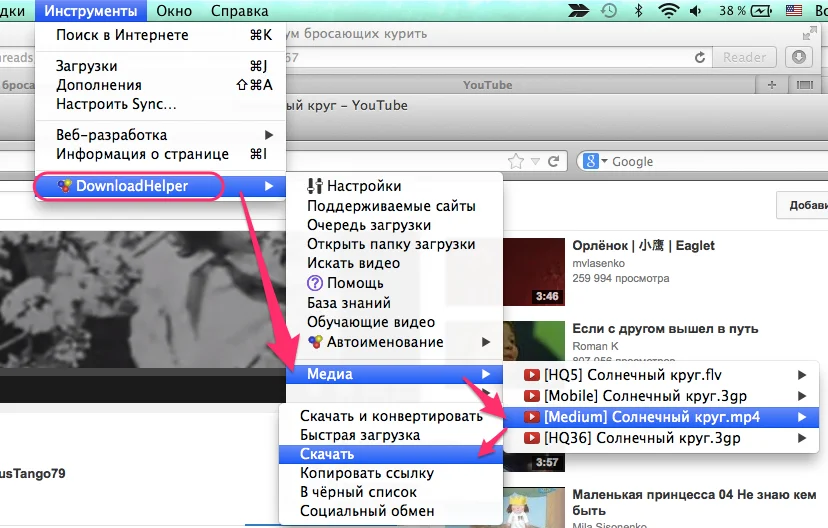Select Дополнения menu item
Image resolution: width=828 pixels, height=528 pixels.
[x=161, y=85]
